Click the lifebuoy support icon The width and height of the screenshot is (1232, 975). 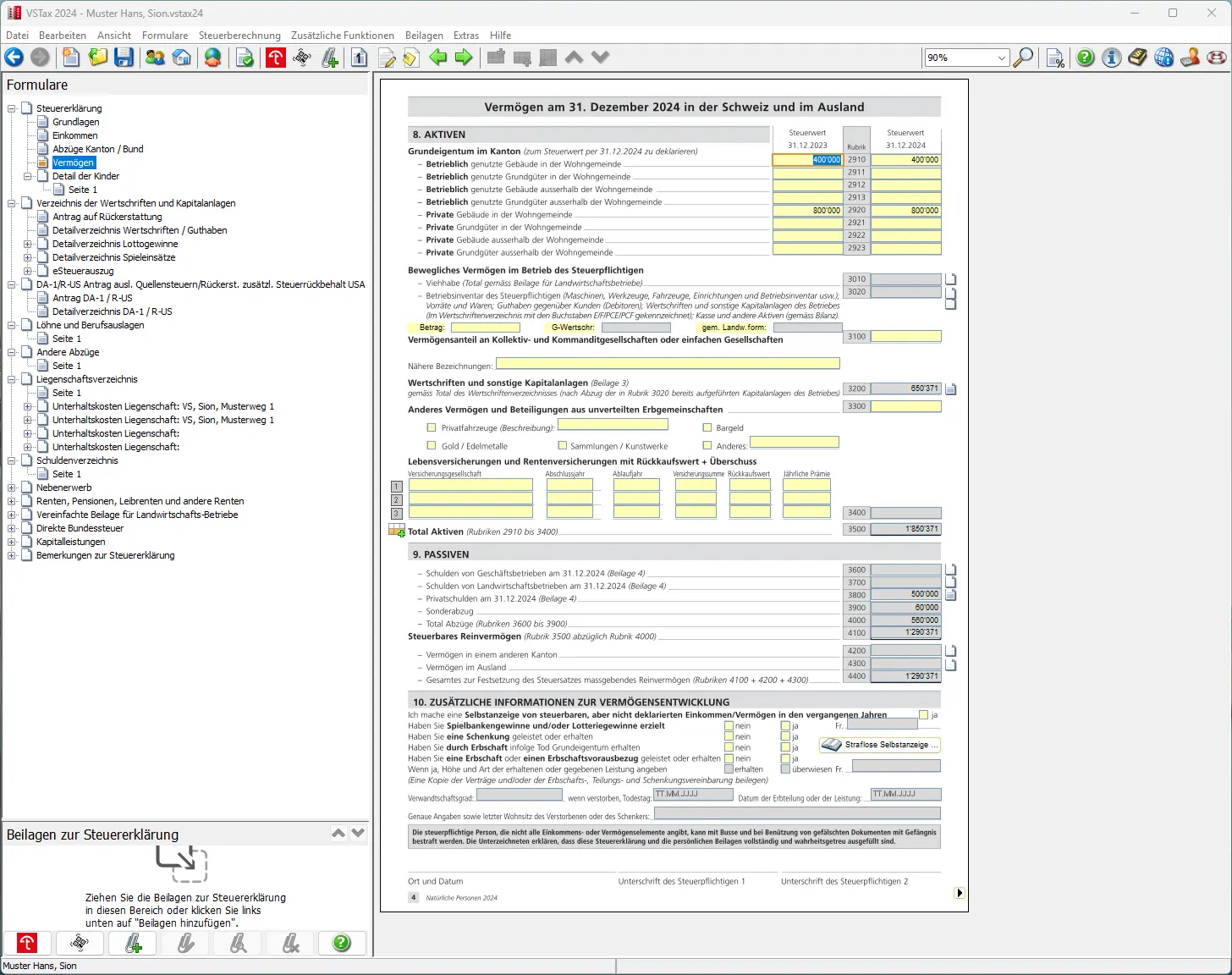(x=1217, y=58)
